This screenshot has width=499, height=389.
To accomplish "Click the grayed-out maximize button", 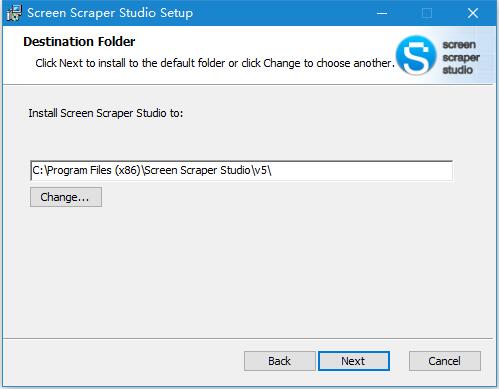I will pyautogui.click(x=427, y=13).
